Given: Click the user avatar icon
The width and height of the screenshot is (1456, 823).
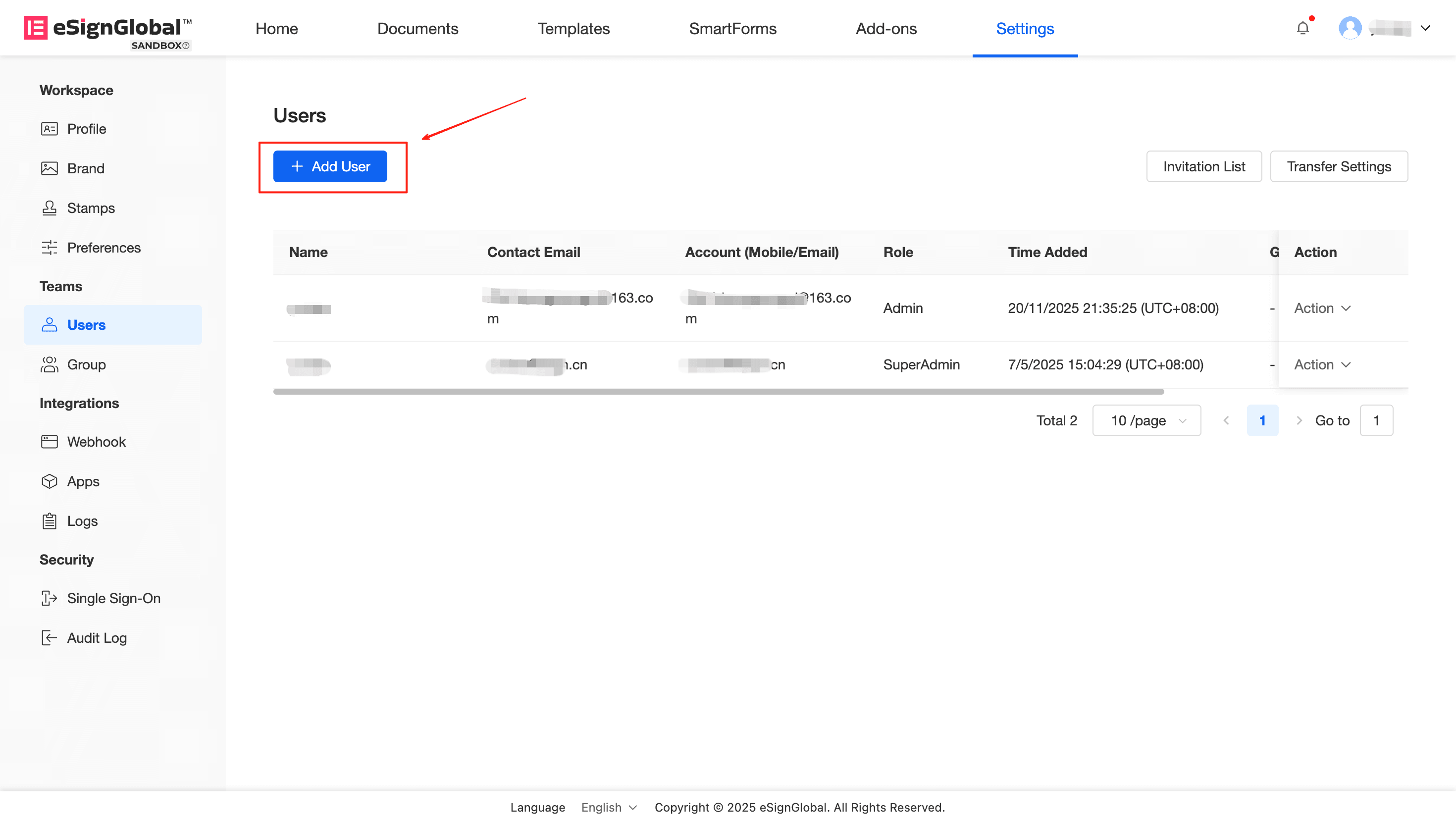Looking at the screenshot, I should pos(1350,28).
